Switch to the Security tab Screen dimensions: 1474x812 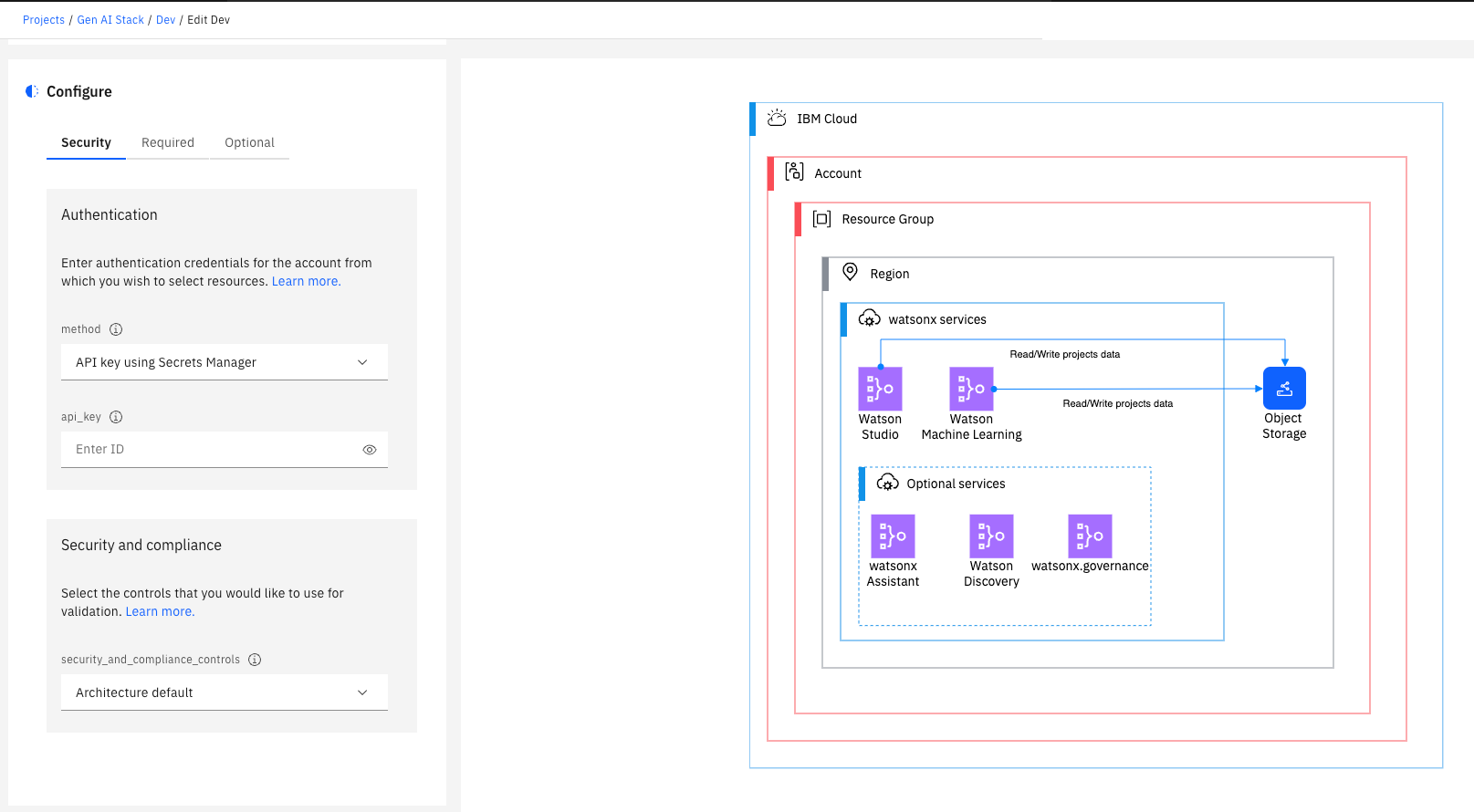click(x=86, y=142)
